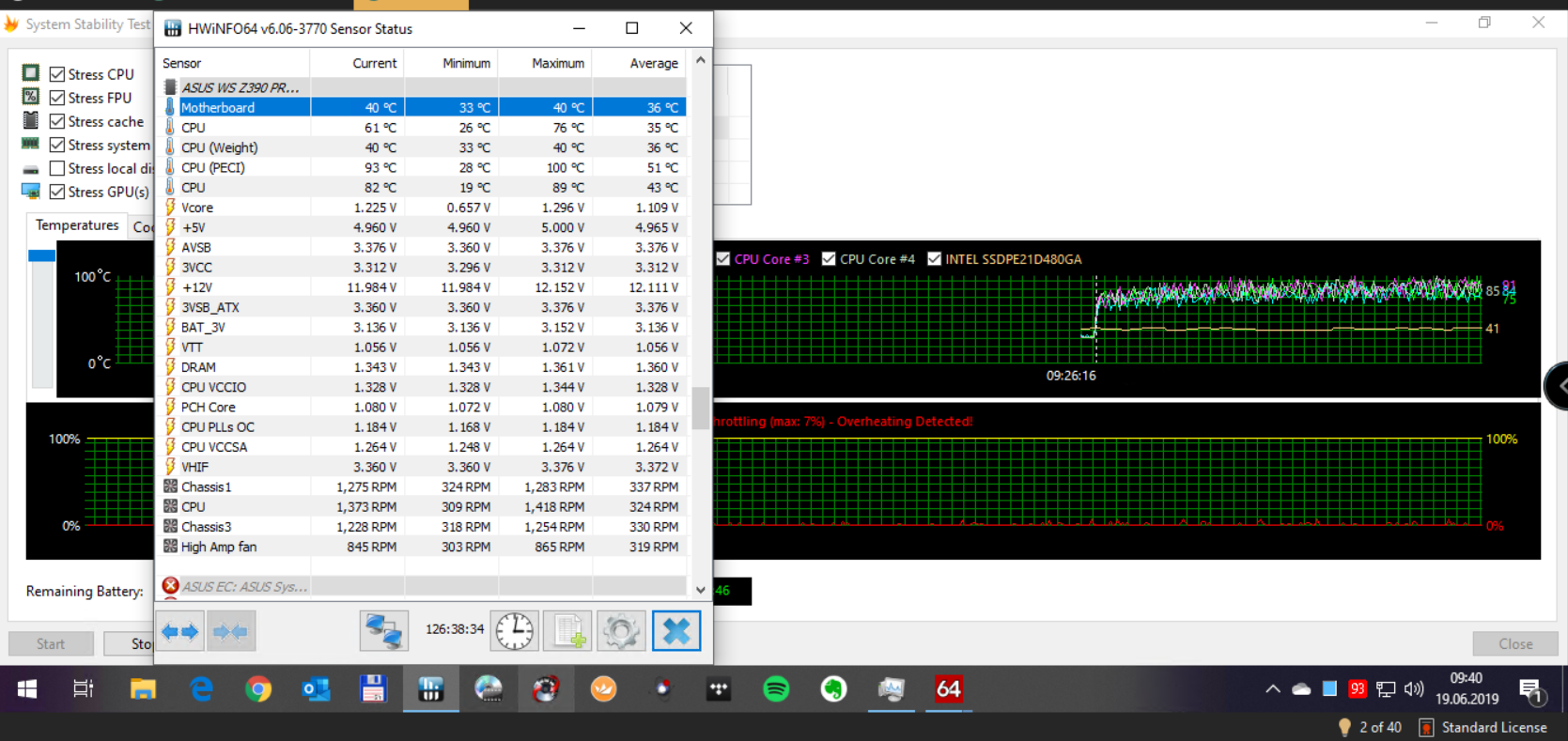Open HWiNFO remote network connection icon

pyautogui.click(x=384, y=631)
